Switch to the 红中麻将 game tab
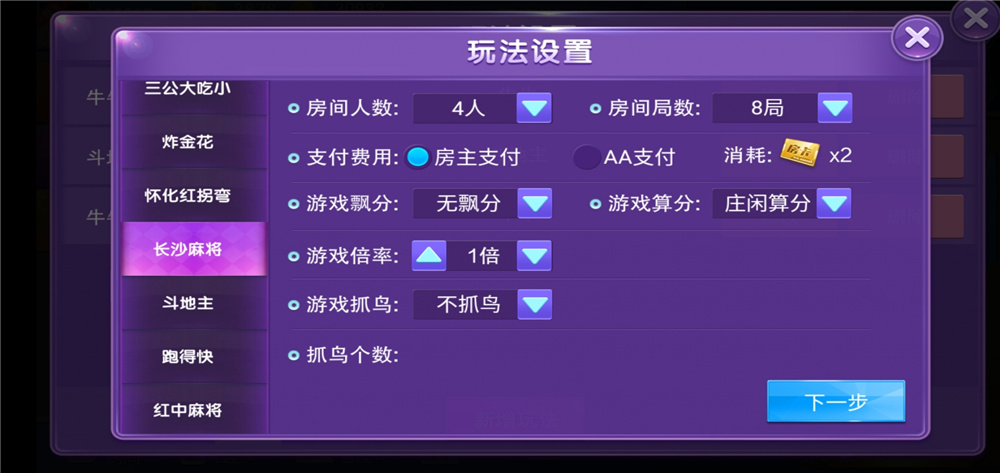The height and width of the screenshot is (473, 1000). pos(188,409)
